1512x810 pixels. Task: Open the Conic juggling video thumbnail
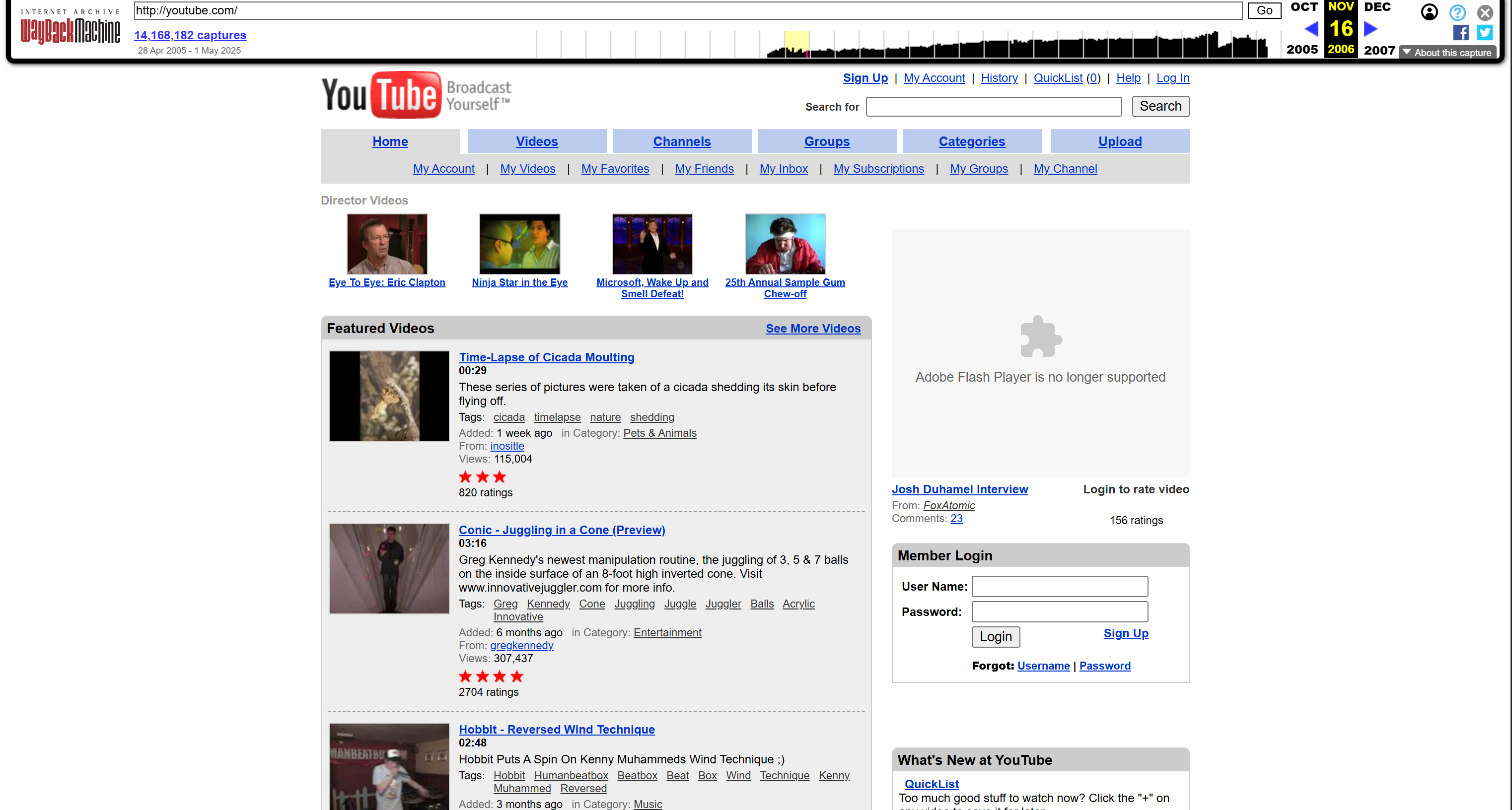tap(389, 568)
